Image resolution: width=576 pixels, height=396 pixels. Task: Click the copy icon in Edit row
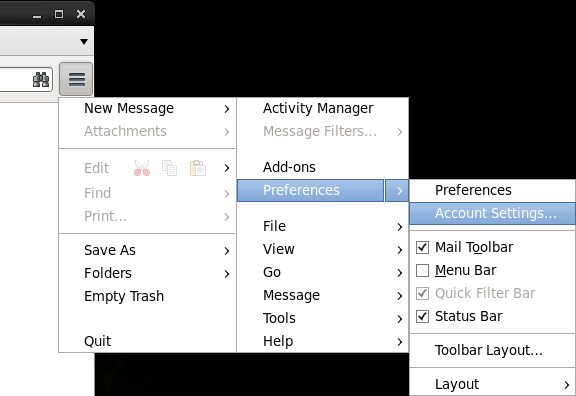169,168
